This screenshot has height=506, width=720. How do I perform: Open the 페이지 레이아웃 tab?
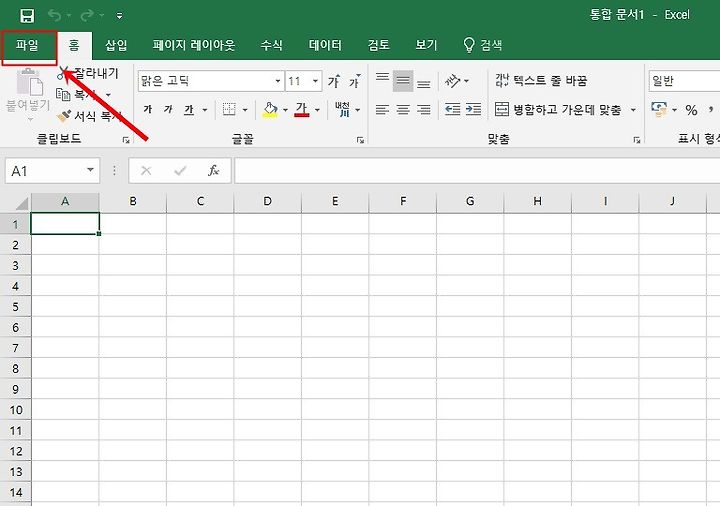point(194,45)
